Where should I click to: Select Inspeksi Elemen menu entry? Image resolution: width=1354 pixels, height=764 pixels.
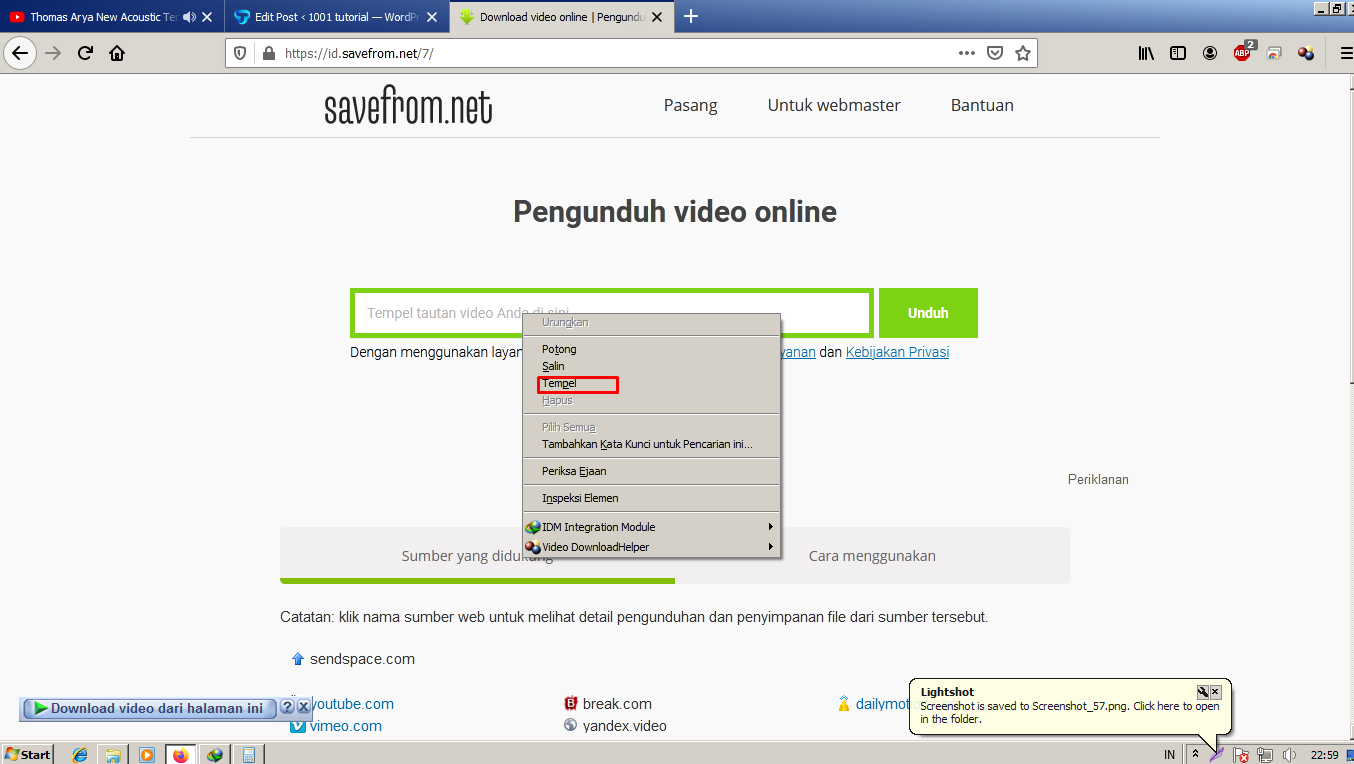pos(651,498)
